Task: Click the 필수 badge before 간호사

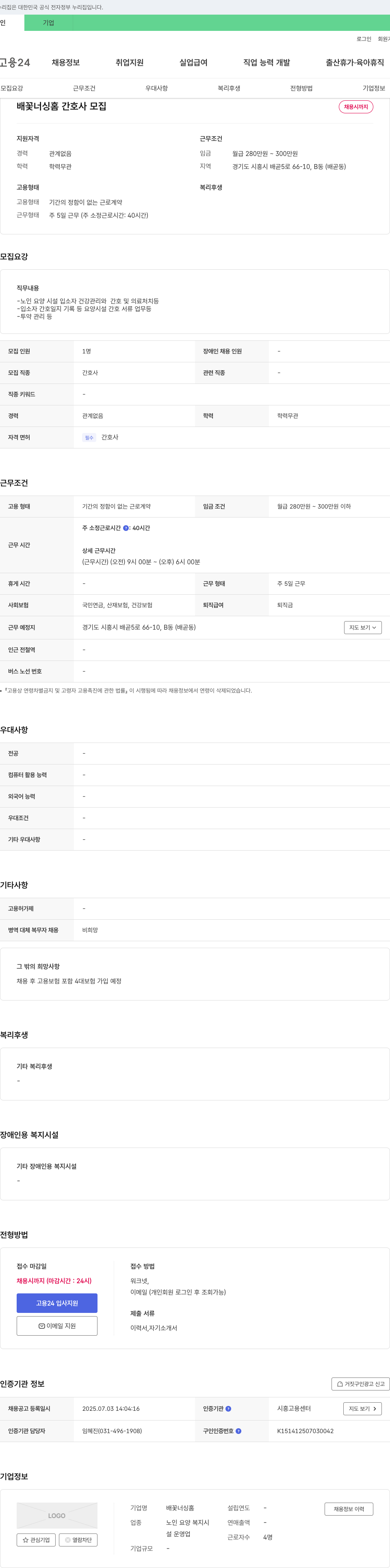Action: (x=89, y=437)
